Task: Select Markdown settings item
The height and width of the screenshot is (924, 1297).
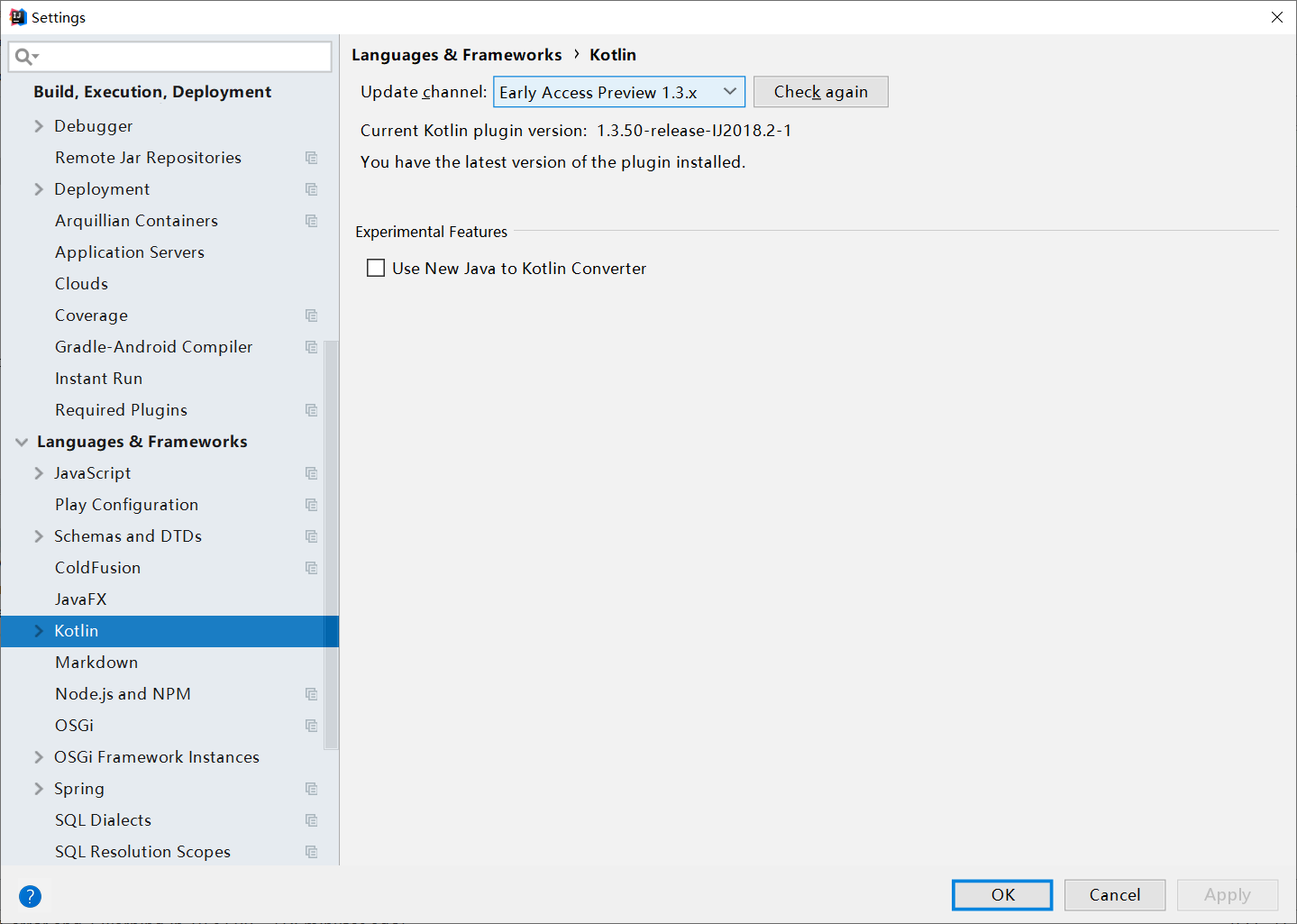Action: tap(96, 663)
